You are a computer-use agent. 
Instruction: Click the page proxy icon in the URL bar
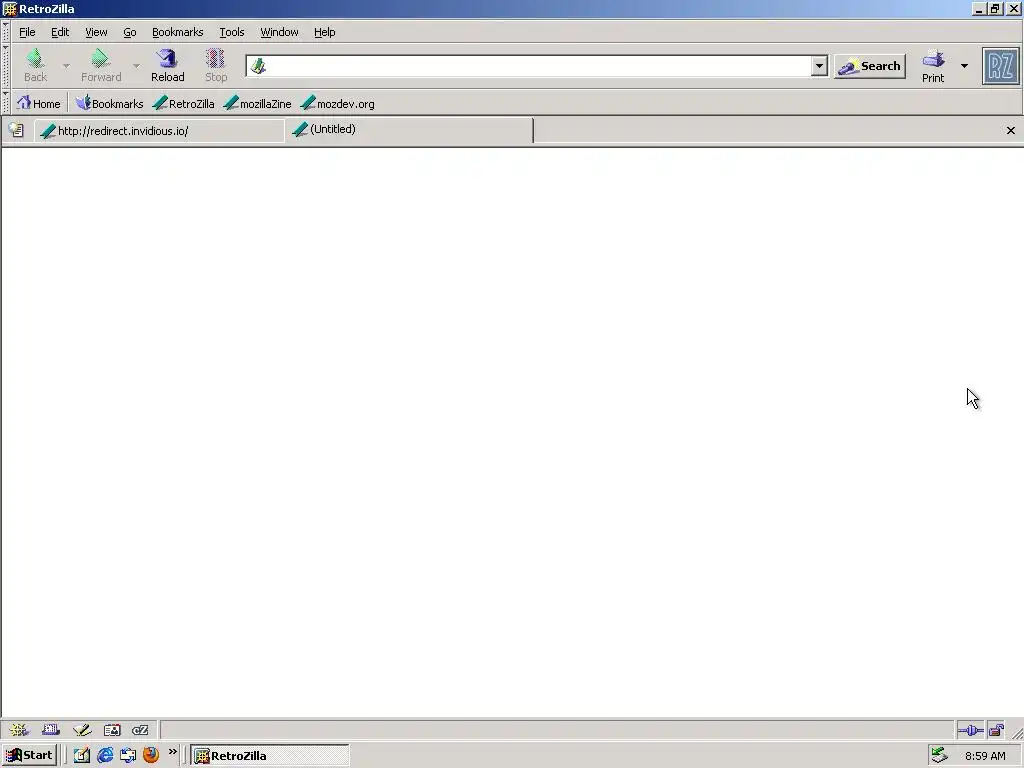point(259,66)
